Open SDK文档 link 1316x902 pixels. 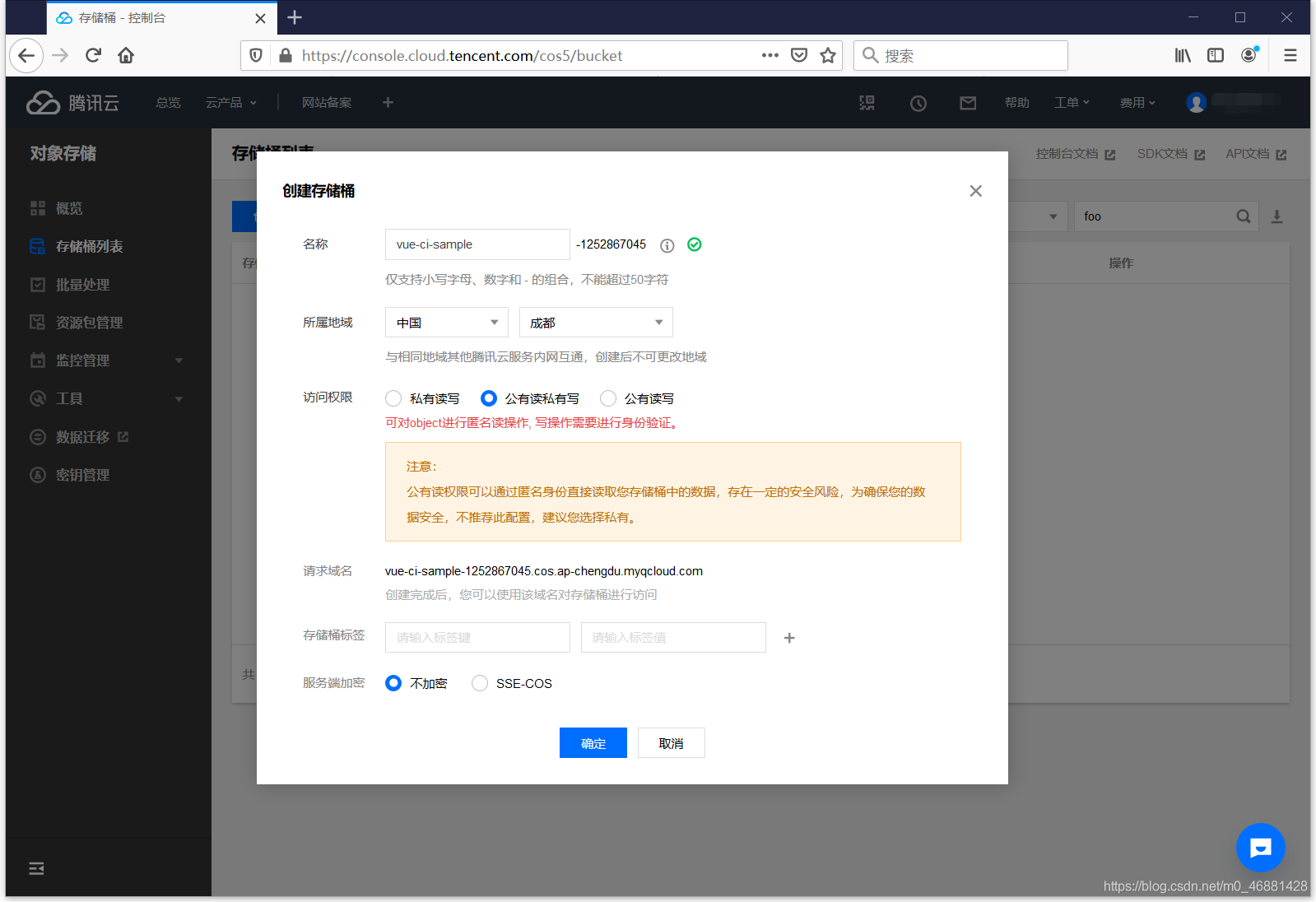tap(1171, 154)
